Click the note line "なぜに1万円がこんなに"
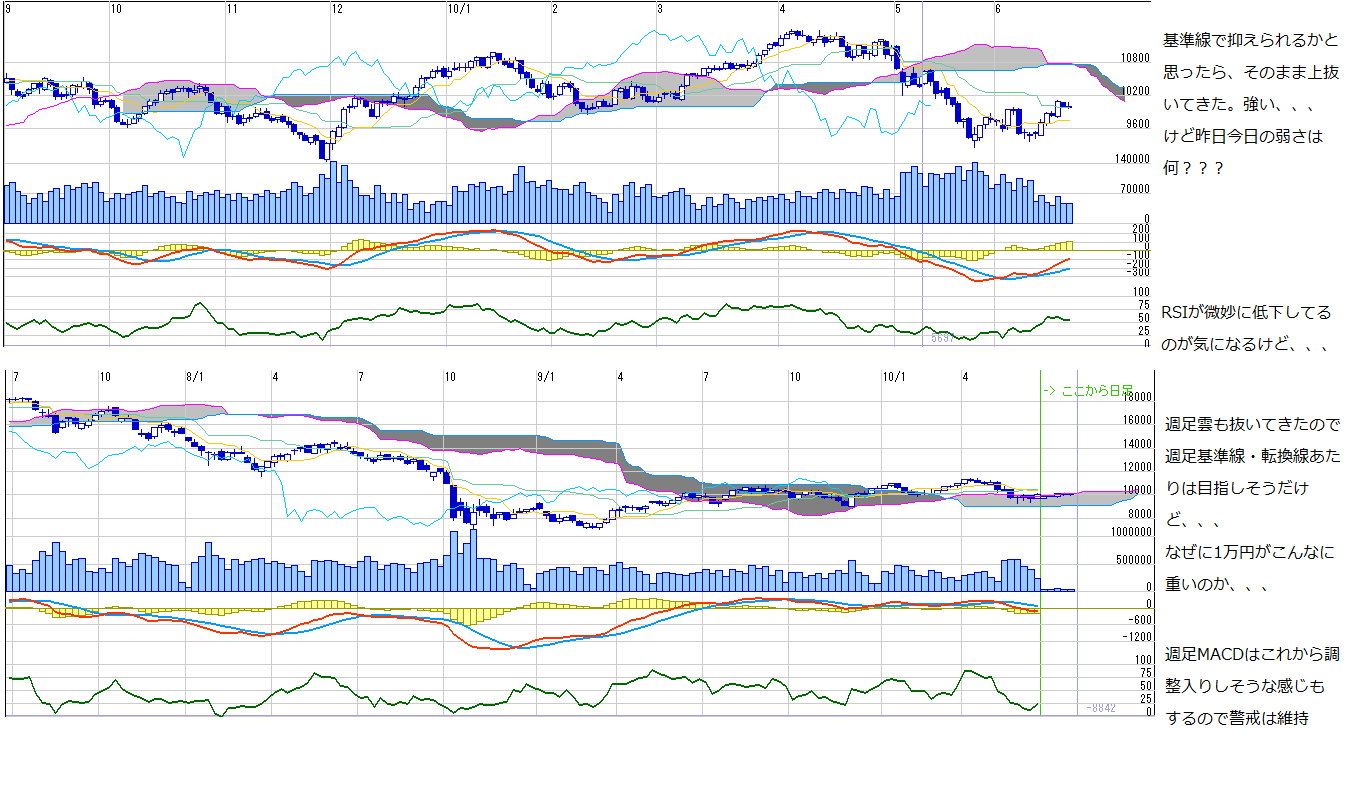Image resolution: width=1368 pixels, height=806 pixels. pyautogui.click(x=1250, y=552)
